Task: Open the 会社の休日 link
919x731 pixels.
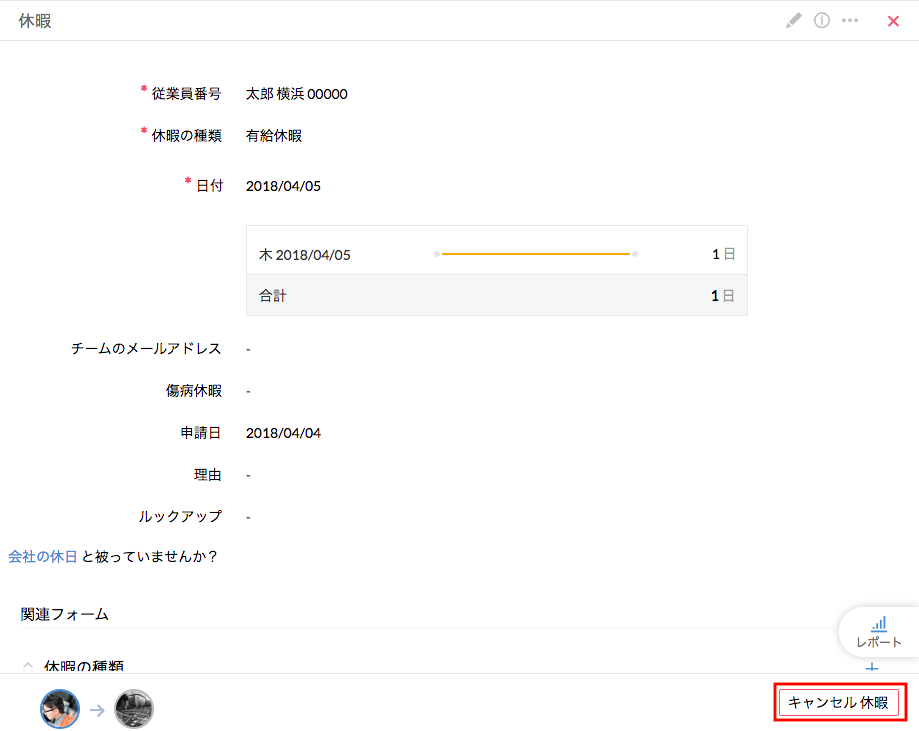Action: click(x=42, y=556)
